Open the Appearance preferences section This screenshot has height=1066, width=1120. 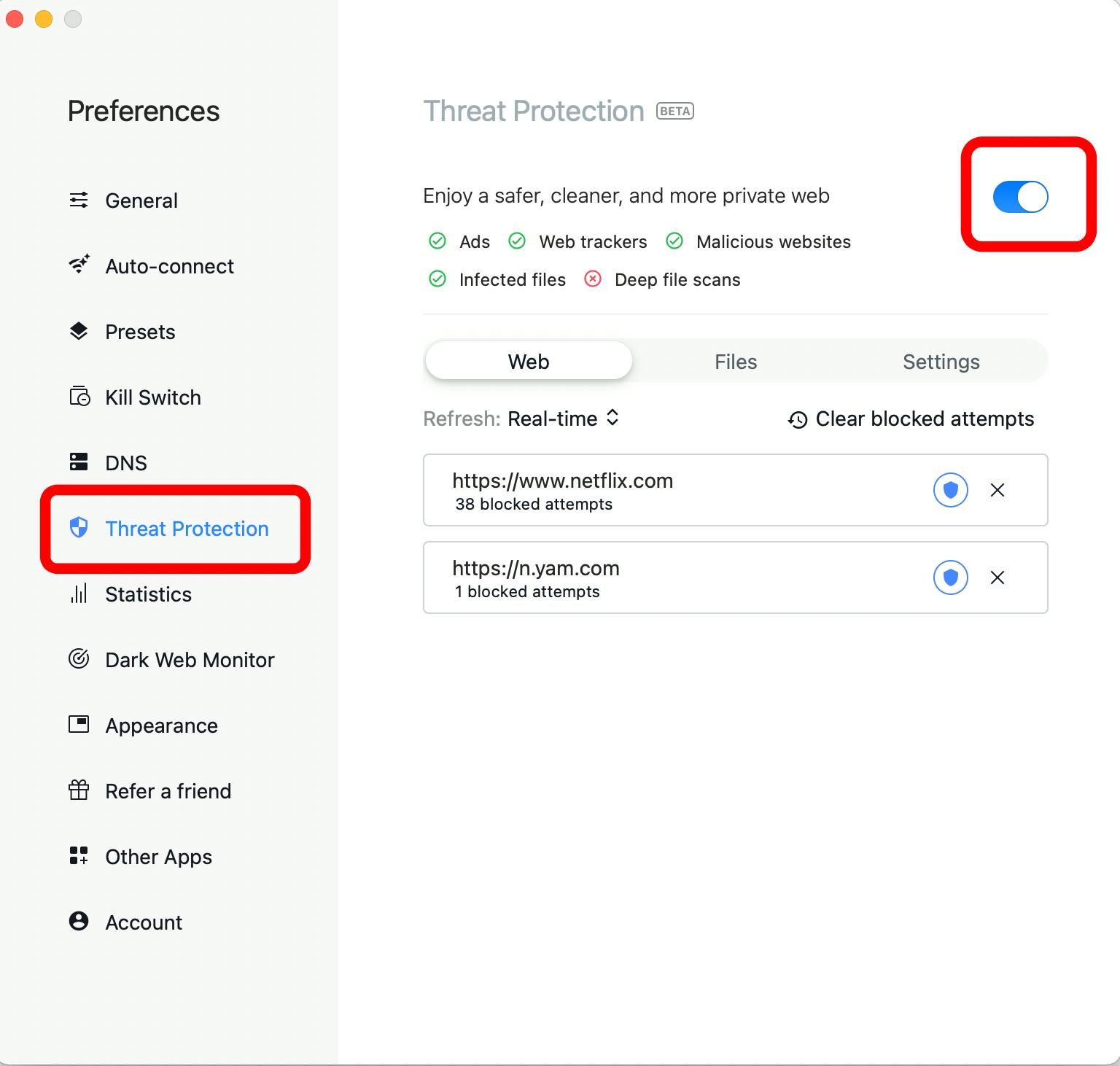(161, 725)
